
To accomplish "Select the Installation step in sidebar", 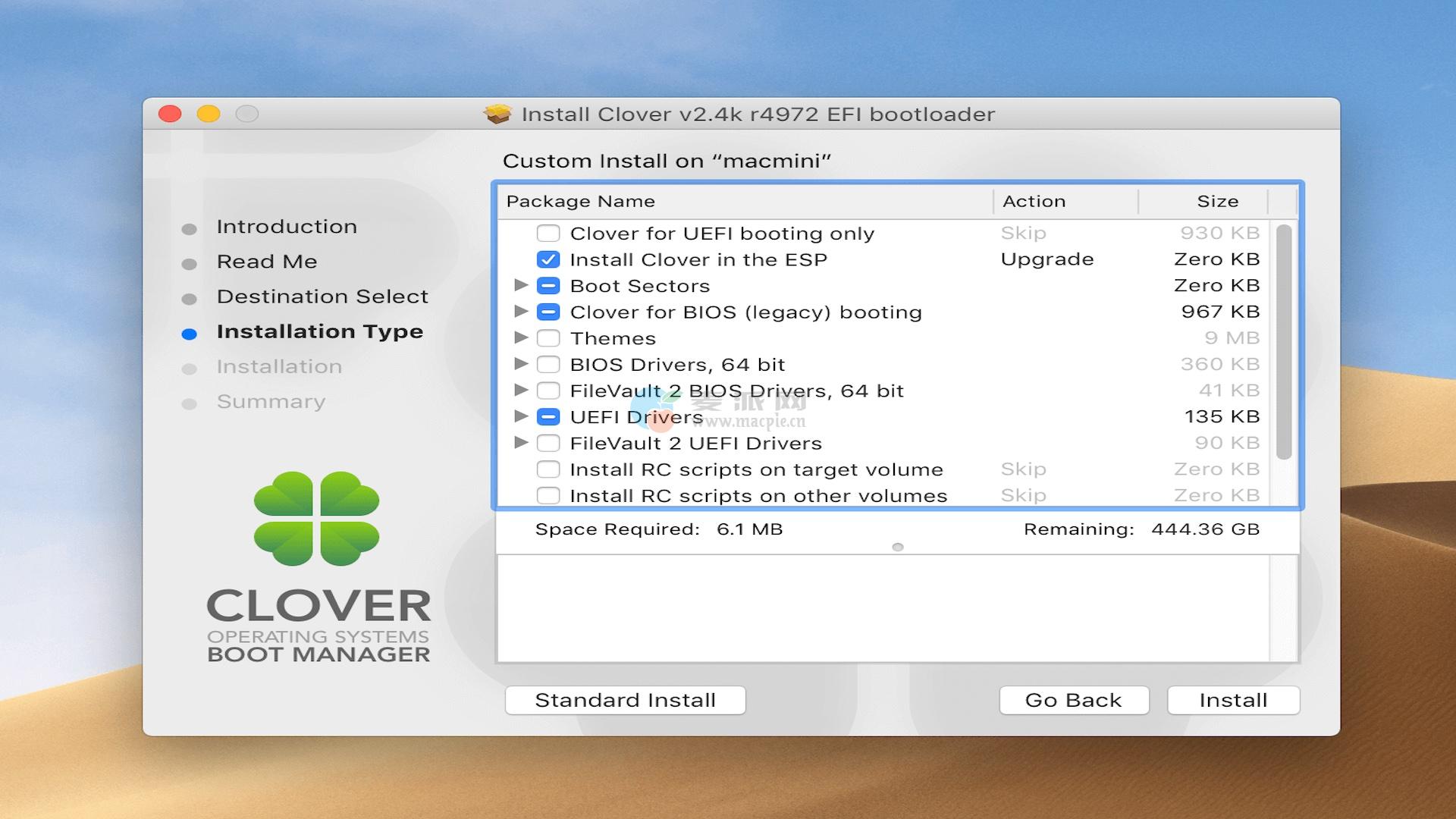I will (279, 367).
